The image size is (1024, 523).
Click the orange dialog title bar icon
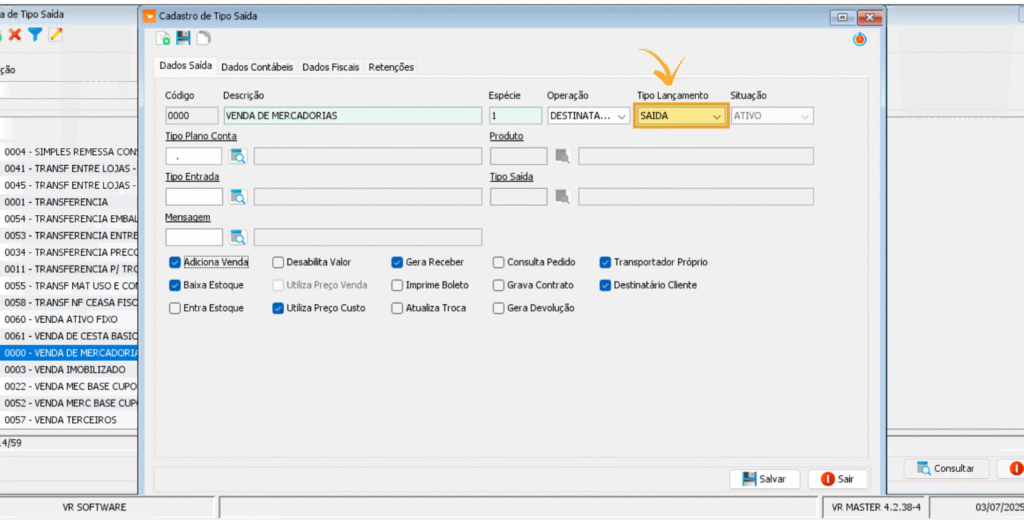click(x=150, y=16)
